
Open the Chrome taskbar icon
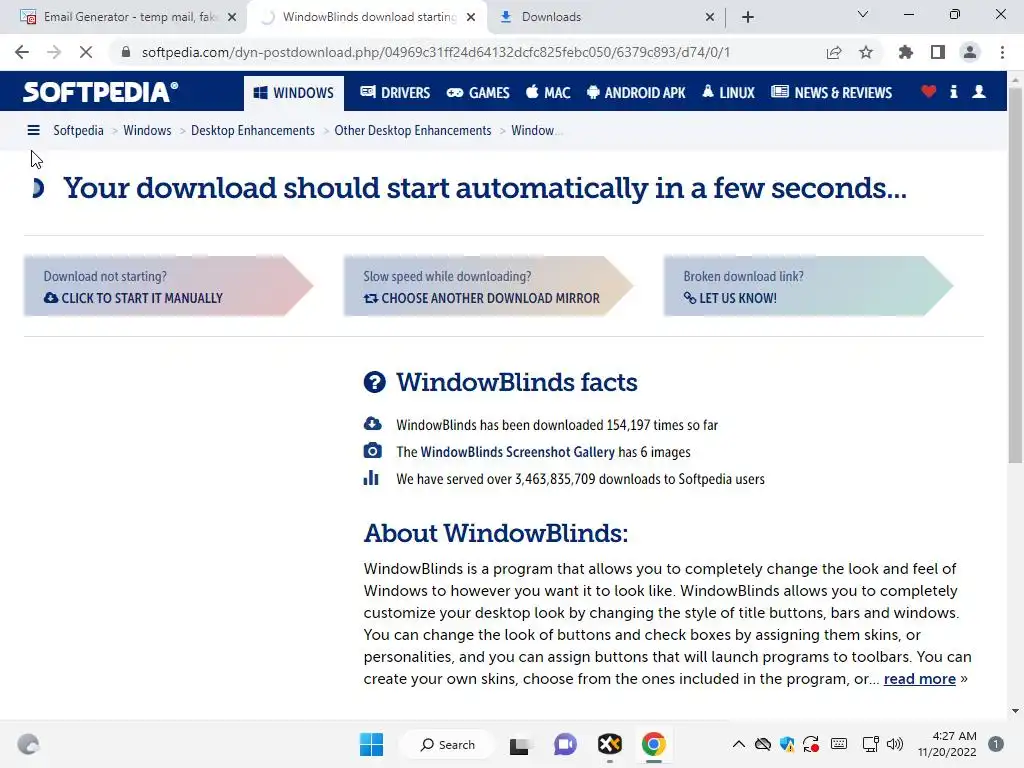[x=654, y=744]
